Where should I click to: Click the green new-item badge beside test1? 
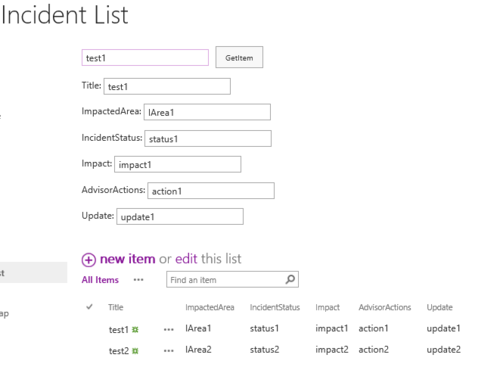click(135, 330)
